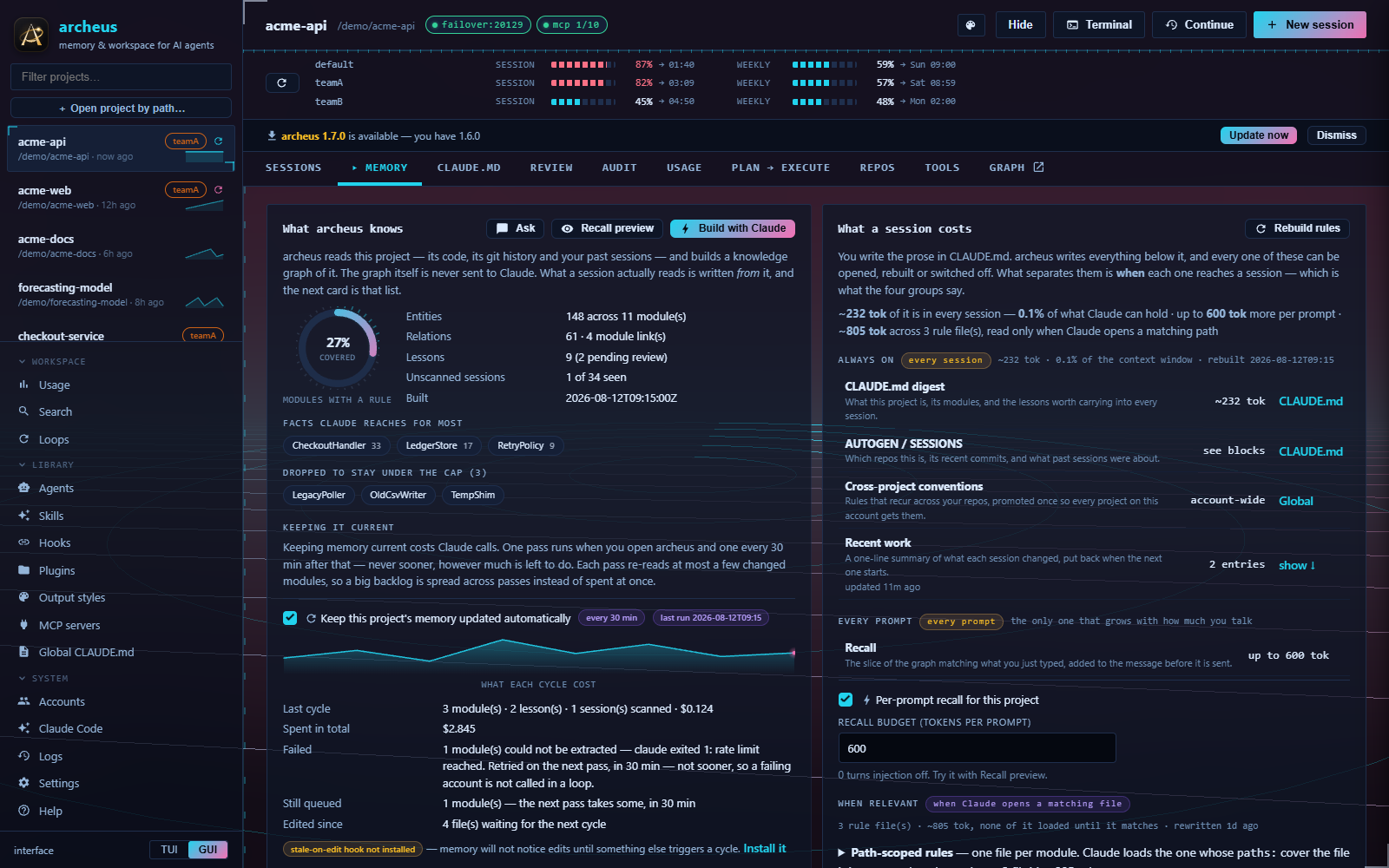Screen dimensions: 1389x868
Task: Select the GUI interface mode
Action: click(x=208, y=850)
